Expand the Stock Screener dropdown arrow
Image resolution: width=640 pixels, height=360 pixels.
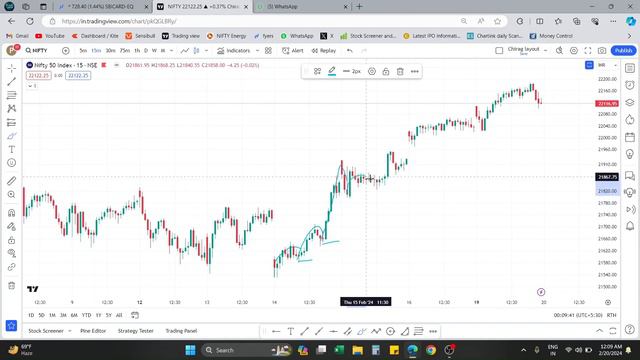coord(69,331)
